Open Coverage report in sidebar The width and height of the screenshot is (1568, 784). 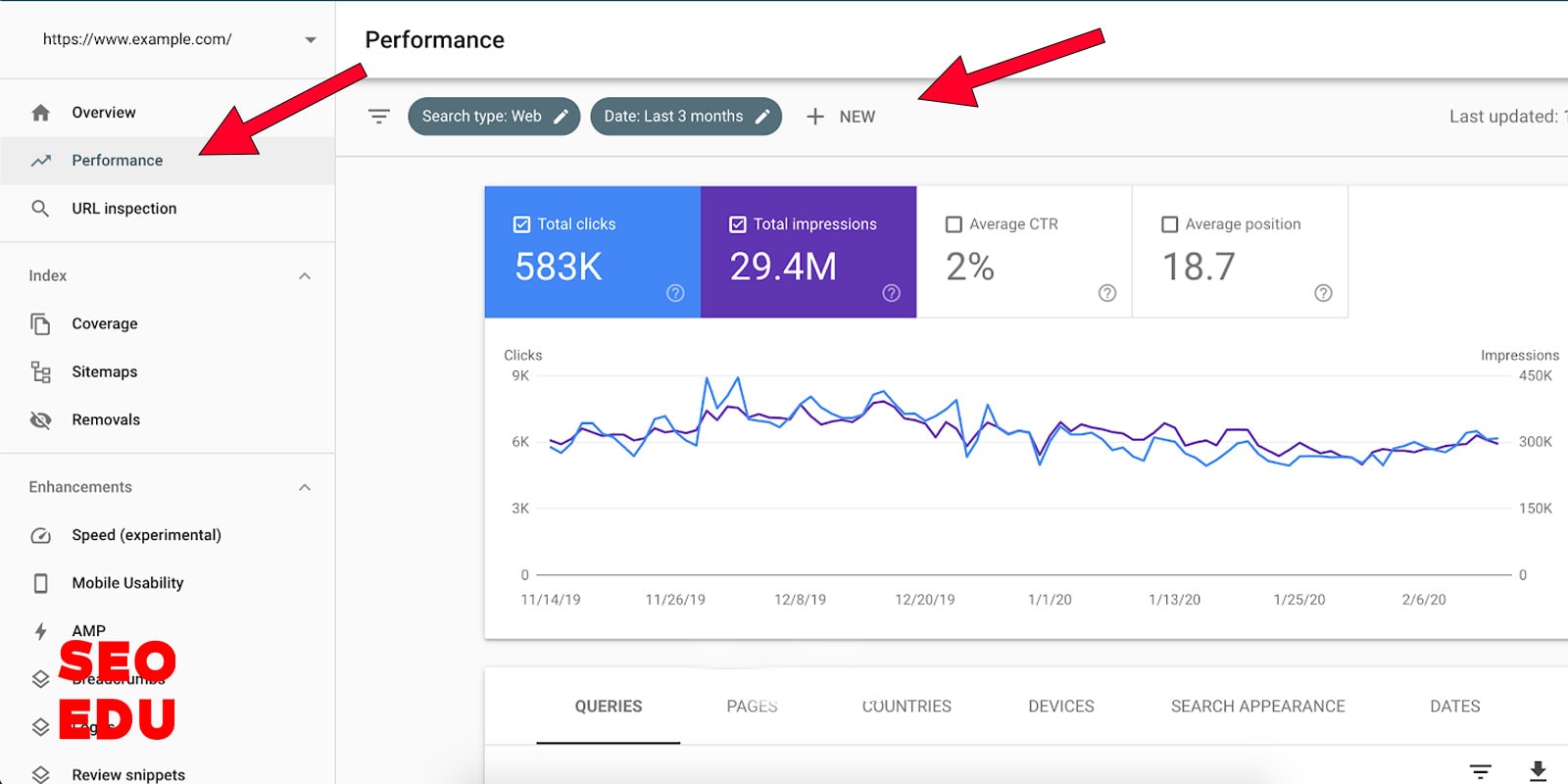click(104, 324)
